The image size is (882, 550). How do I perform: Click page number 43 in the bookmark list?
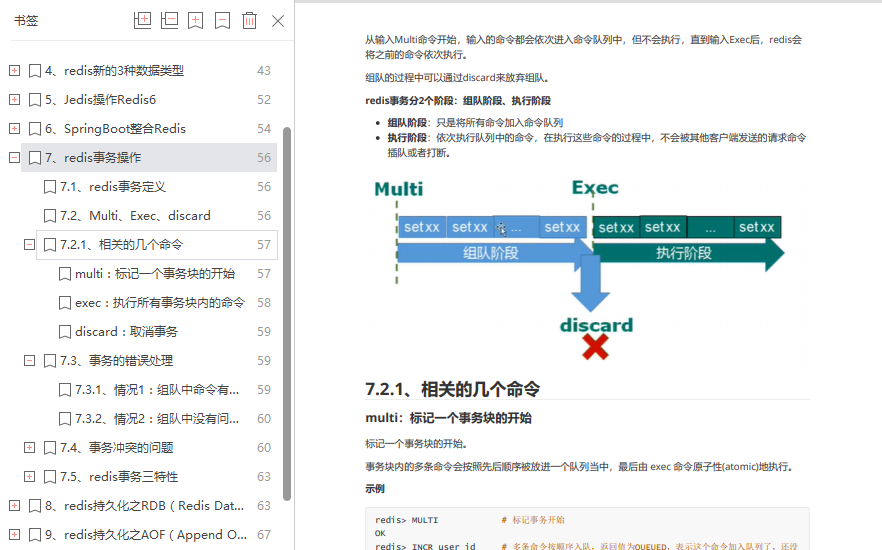coord(264,70)
